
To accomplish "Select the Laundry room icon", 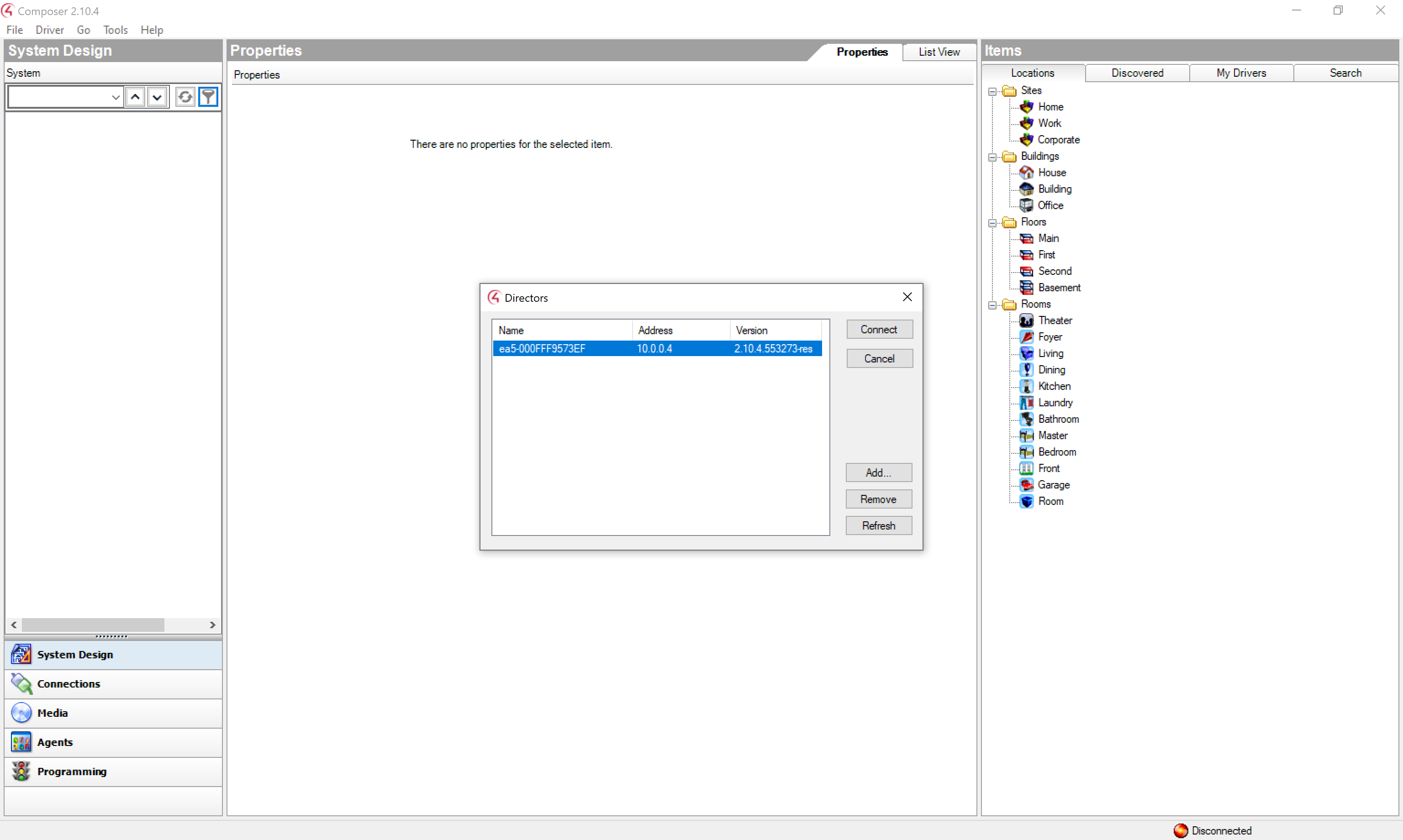I will click(x=1027, y=403).
